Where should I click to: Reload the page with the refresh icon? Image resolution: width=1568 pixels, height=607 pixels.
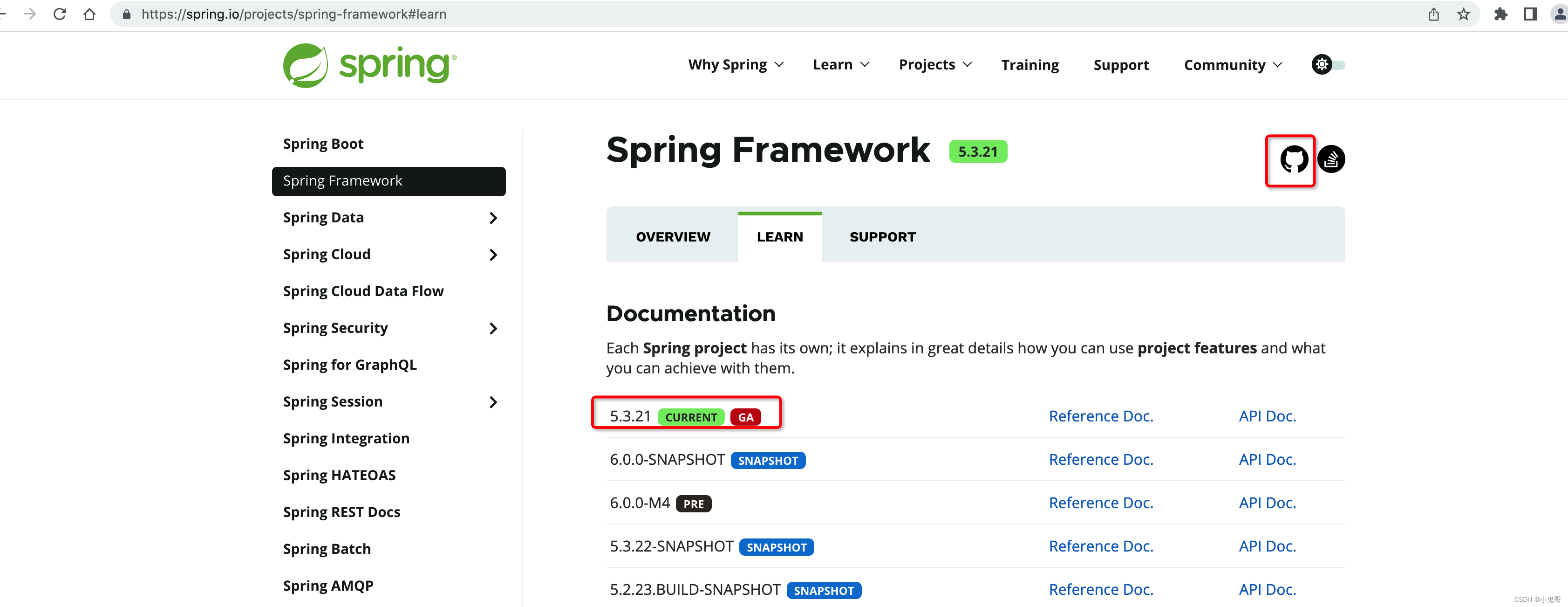click(60, 14)
